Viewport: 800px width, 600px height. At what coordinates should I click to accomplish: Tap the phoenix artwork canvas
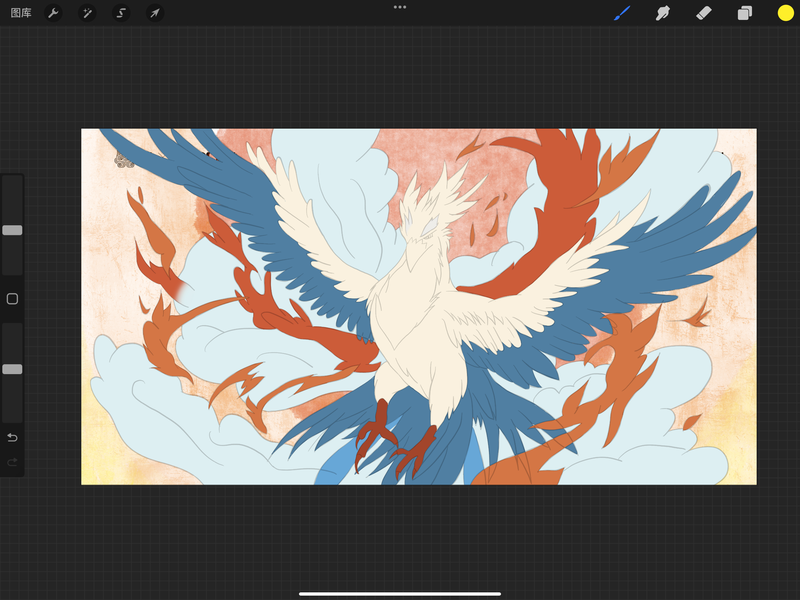pyautogui.click(x=419, y=307)
